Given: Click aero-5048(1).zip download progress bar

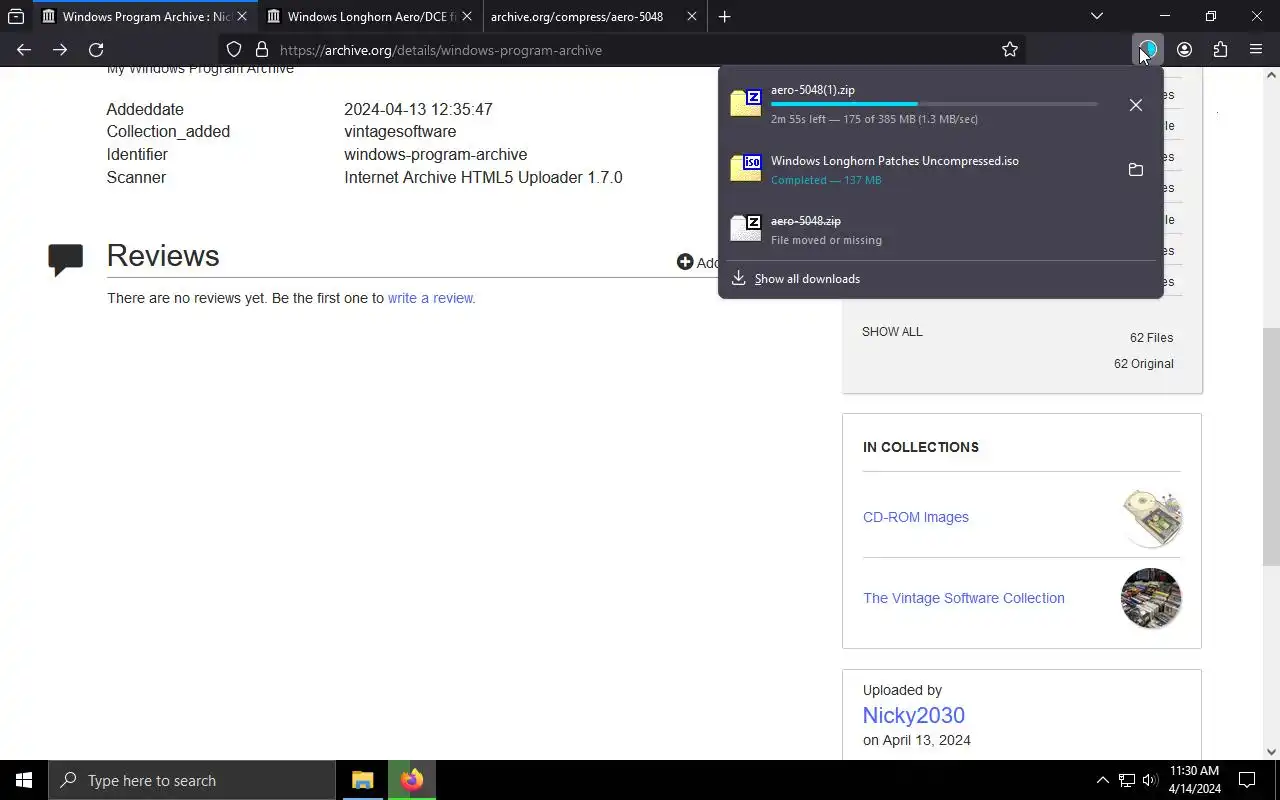Looking at the screenshot, I should coord(934,104).
